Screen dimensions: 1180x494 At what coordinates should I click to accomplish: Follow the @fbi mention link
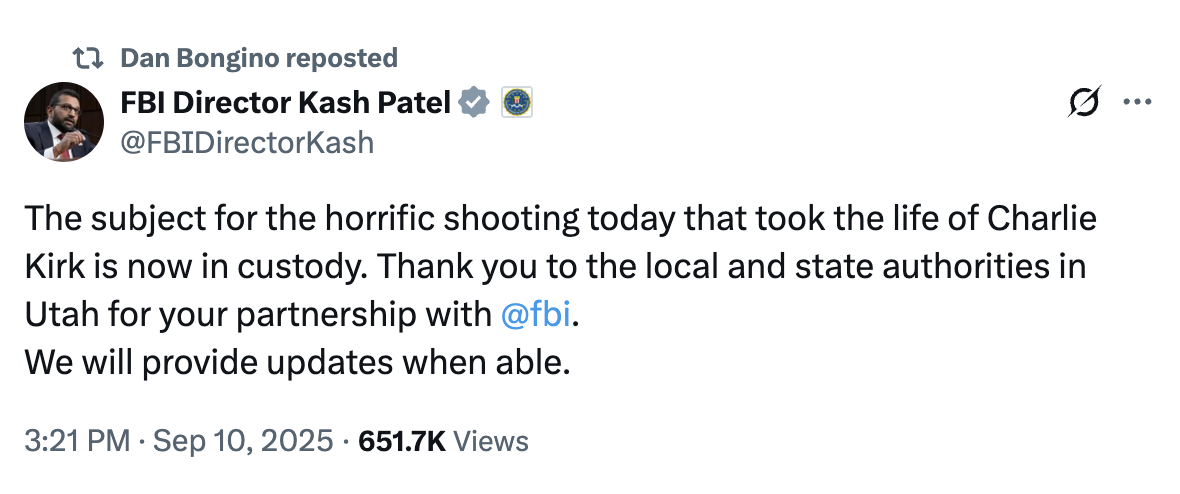click(x=537, y=314)
